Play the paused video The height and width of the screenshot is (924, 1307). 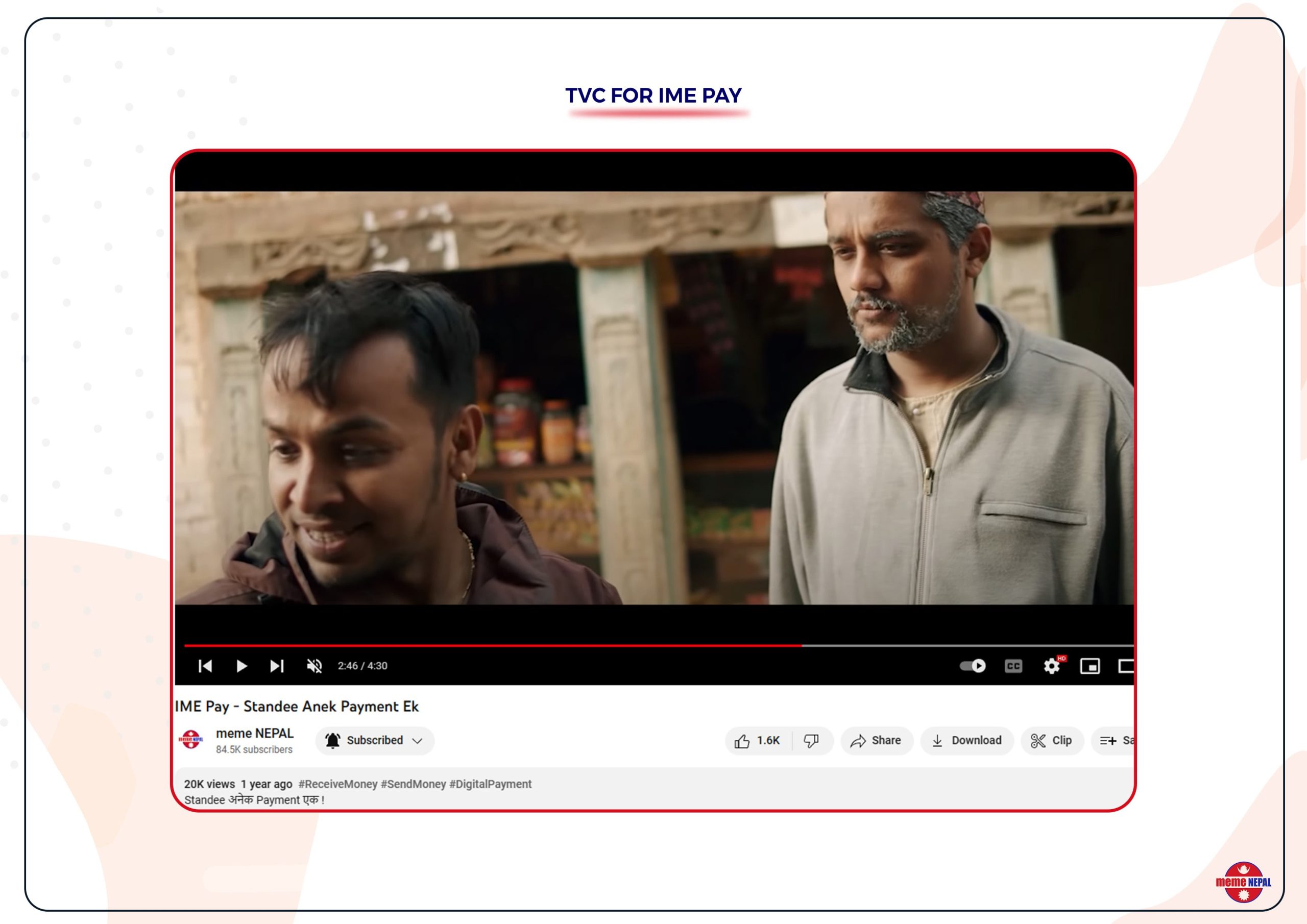pyautogui.click(x=241, y=666)
